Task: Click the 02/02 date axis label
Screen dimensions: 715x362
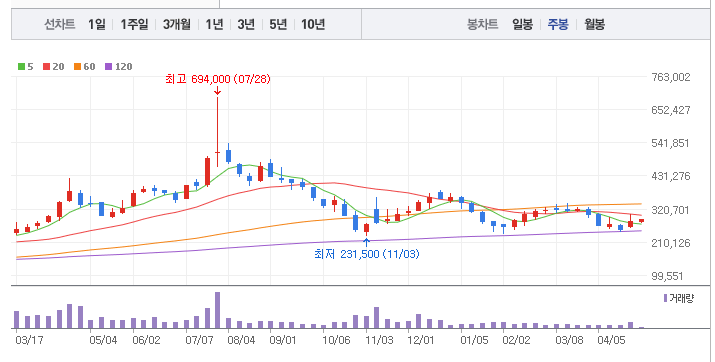Action: 516,340
